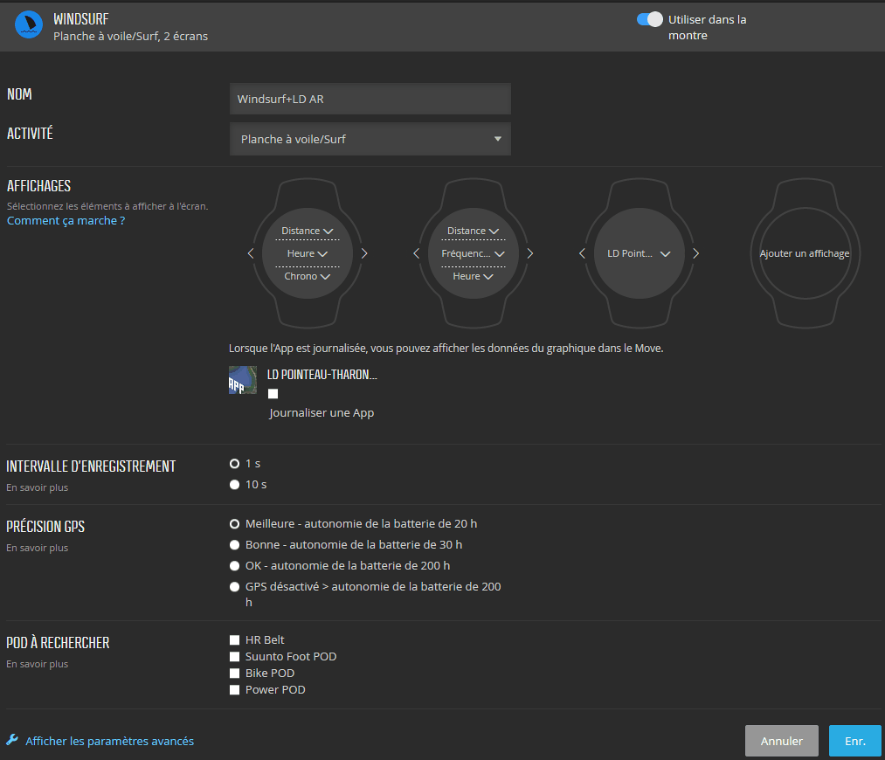This screenshot has width=885, height=760.
Task: Toggle 'Utiliser dans la montre' switch
Action: pyautogui.click(x=650, y=19)
